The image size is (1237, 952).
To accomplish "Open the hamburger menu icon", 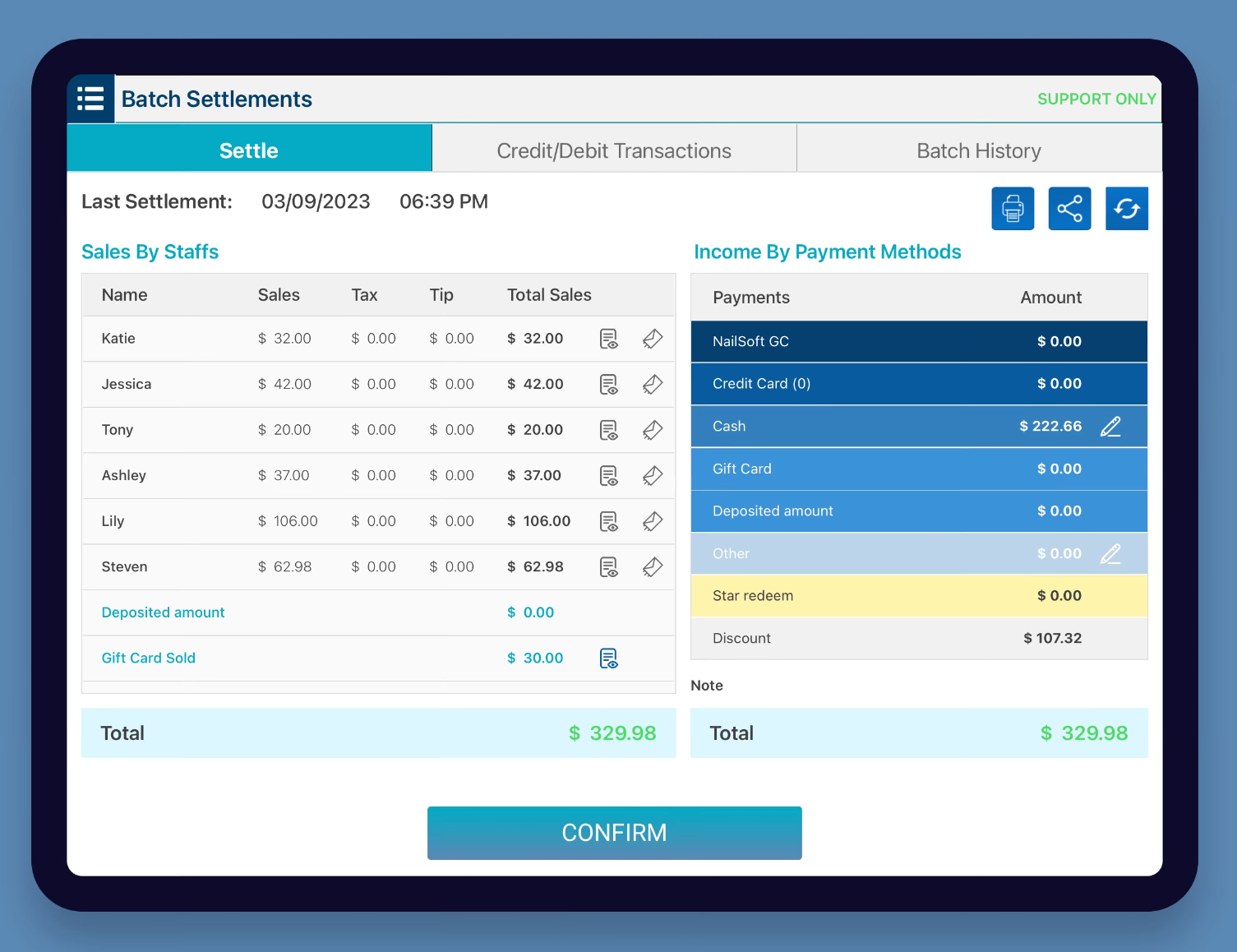I will point(90,99).
